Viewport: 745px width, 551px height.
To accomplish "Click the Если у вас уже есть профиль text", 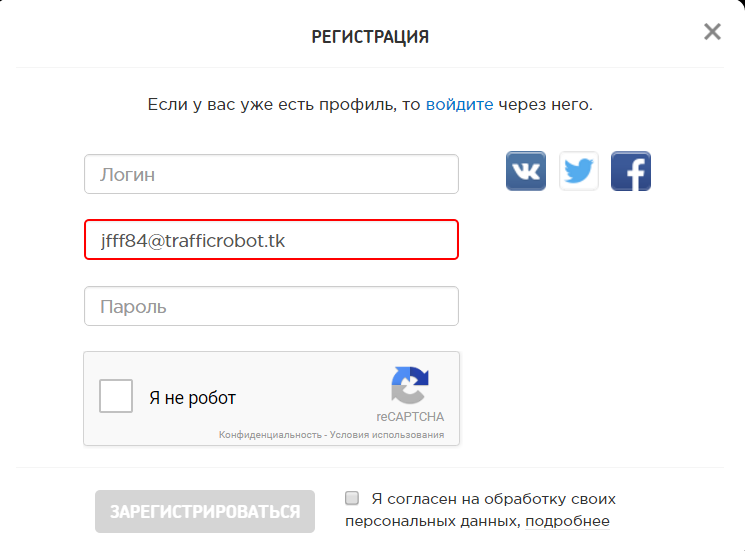I will pos(271,104).
